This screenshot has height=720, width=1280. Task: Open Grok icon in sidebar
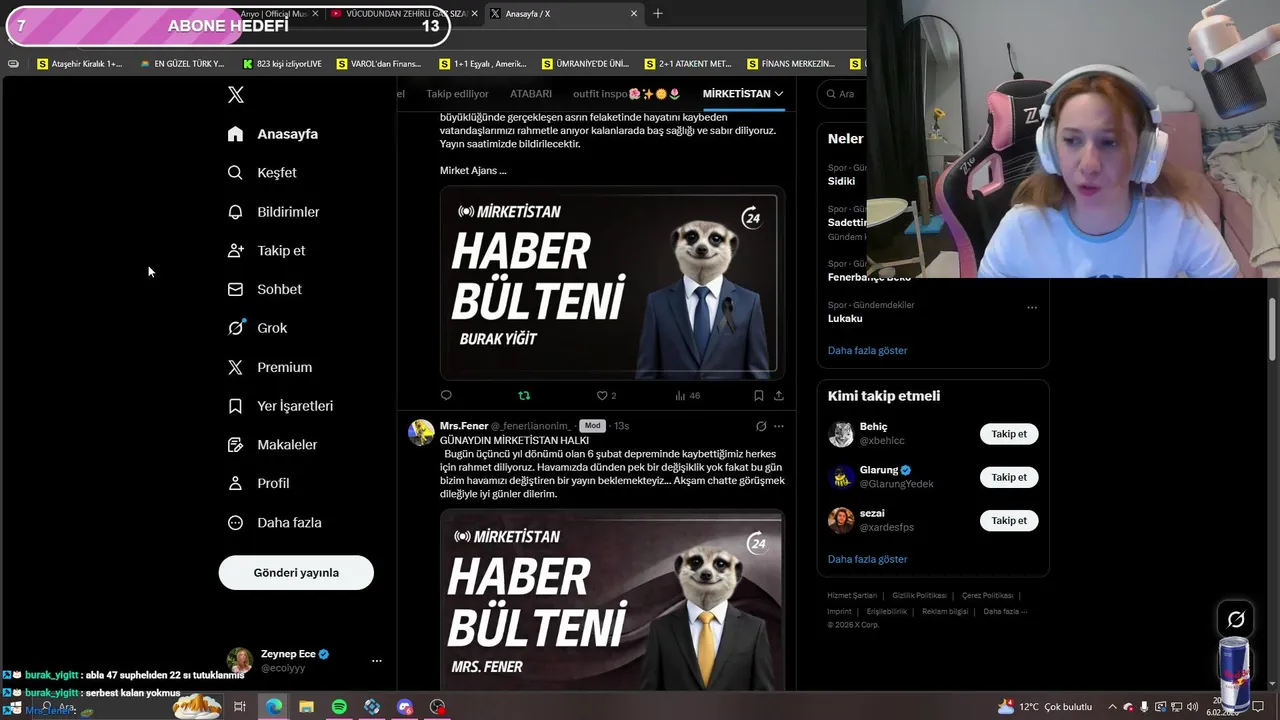pos(235,328)
